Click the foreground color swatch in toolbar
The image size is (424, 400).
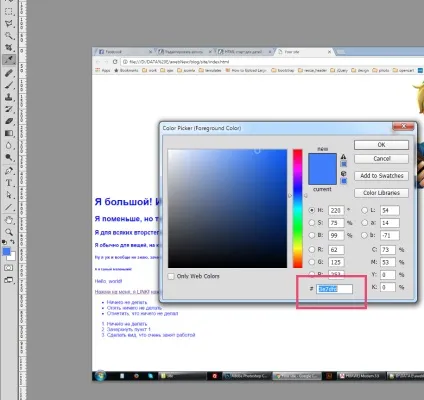point(6,252)
